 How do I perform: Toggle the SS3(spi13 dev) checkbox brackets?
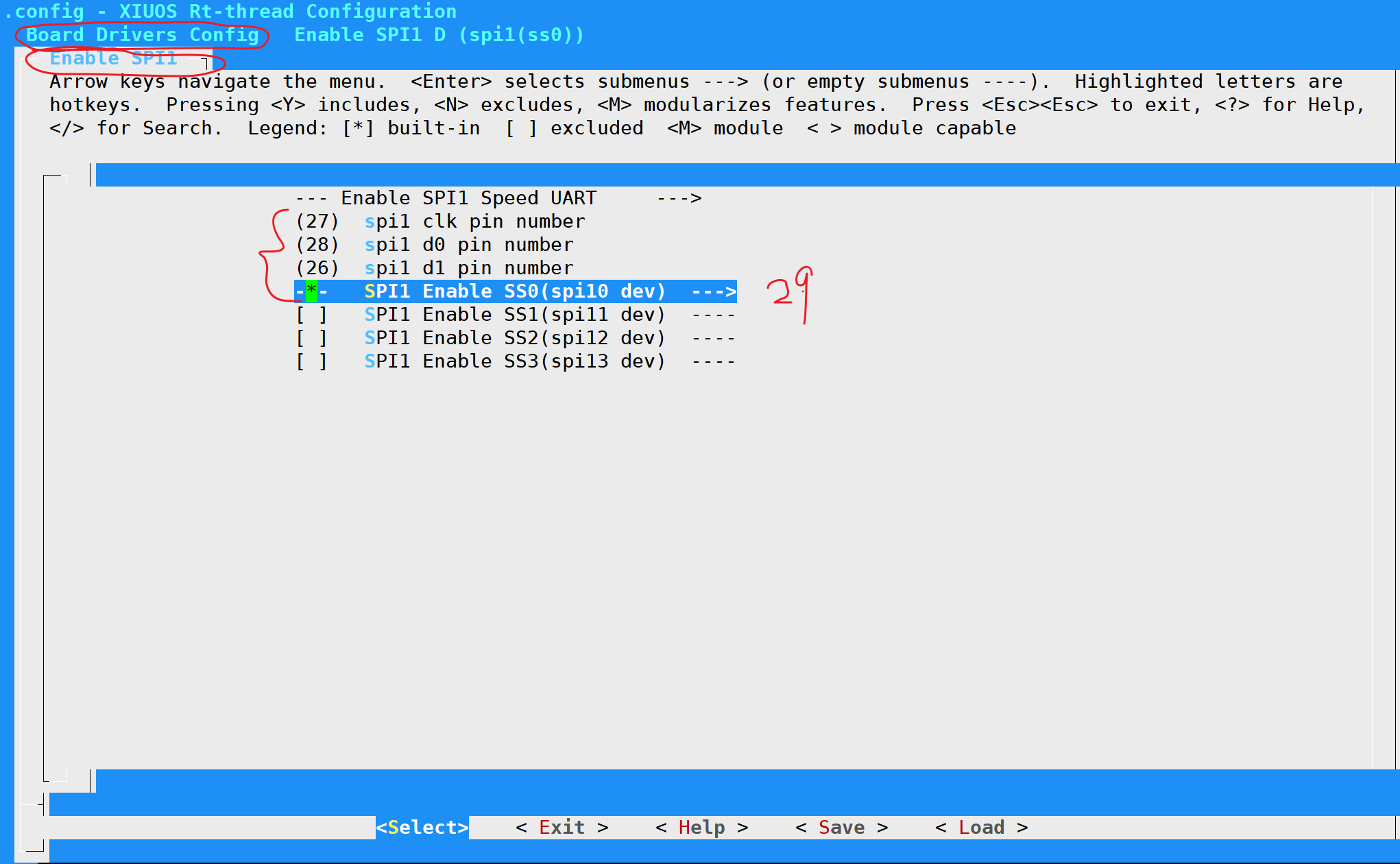coord(311,361)
